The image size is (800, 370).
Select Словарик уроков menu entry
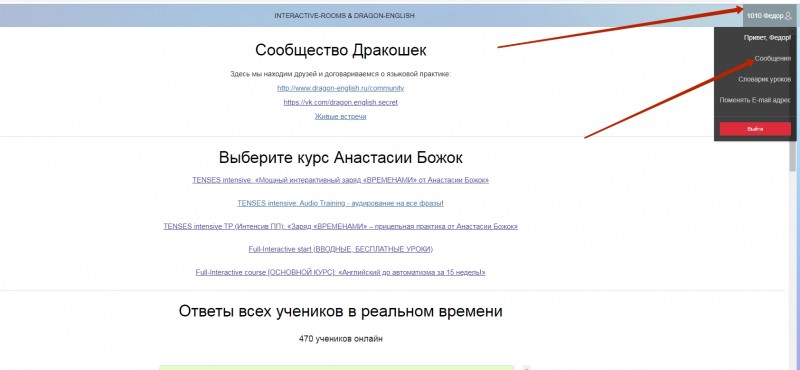click(764, 80)
